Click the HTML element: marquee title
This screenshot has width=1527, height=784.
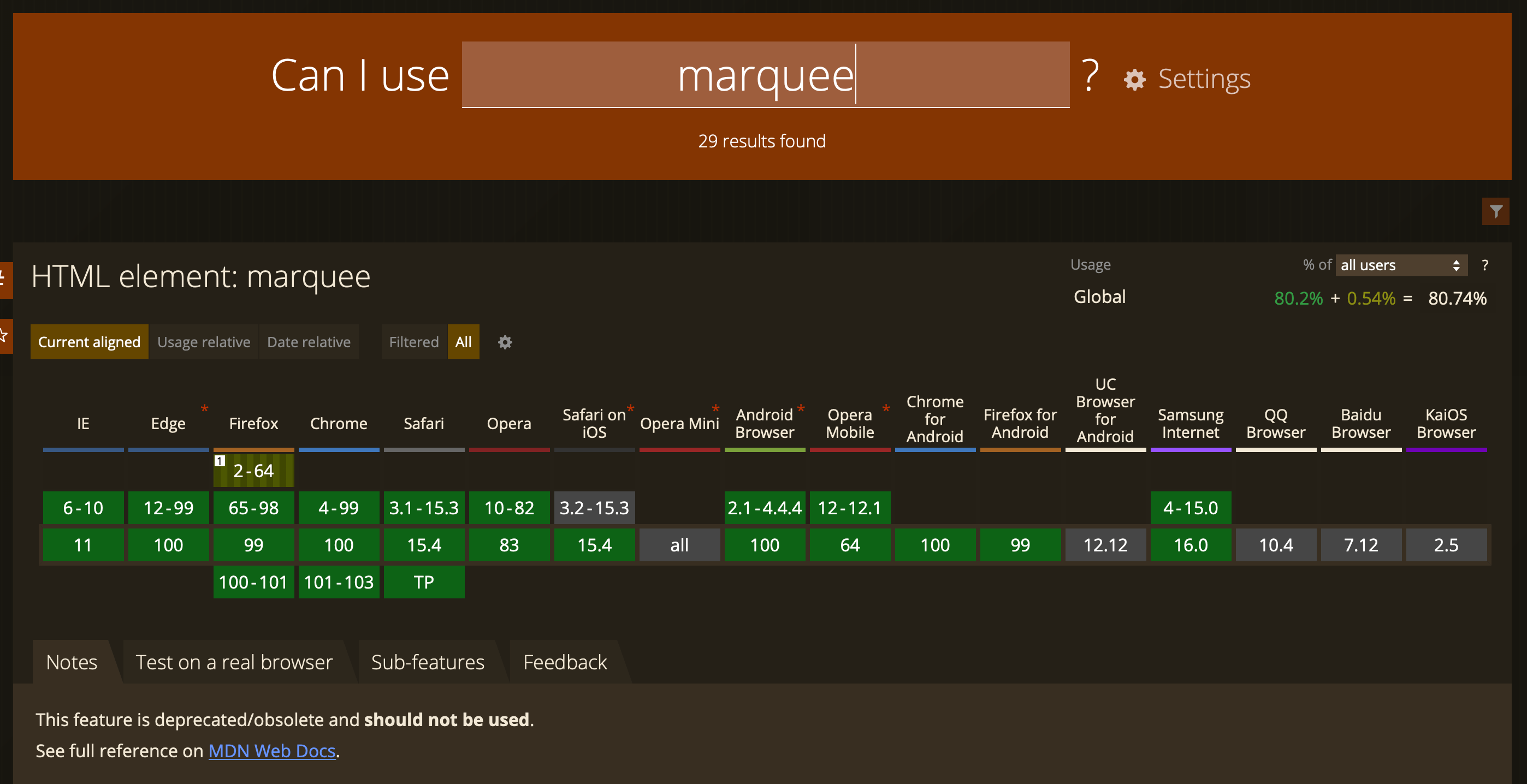click(200, 276)
